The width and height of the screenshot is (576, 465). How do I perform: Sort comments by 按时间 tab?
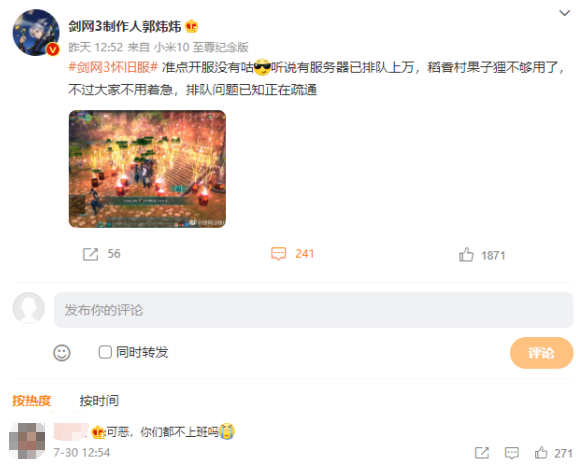tap(99, 401)
